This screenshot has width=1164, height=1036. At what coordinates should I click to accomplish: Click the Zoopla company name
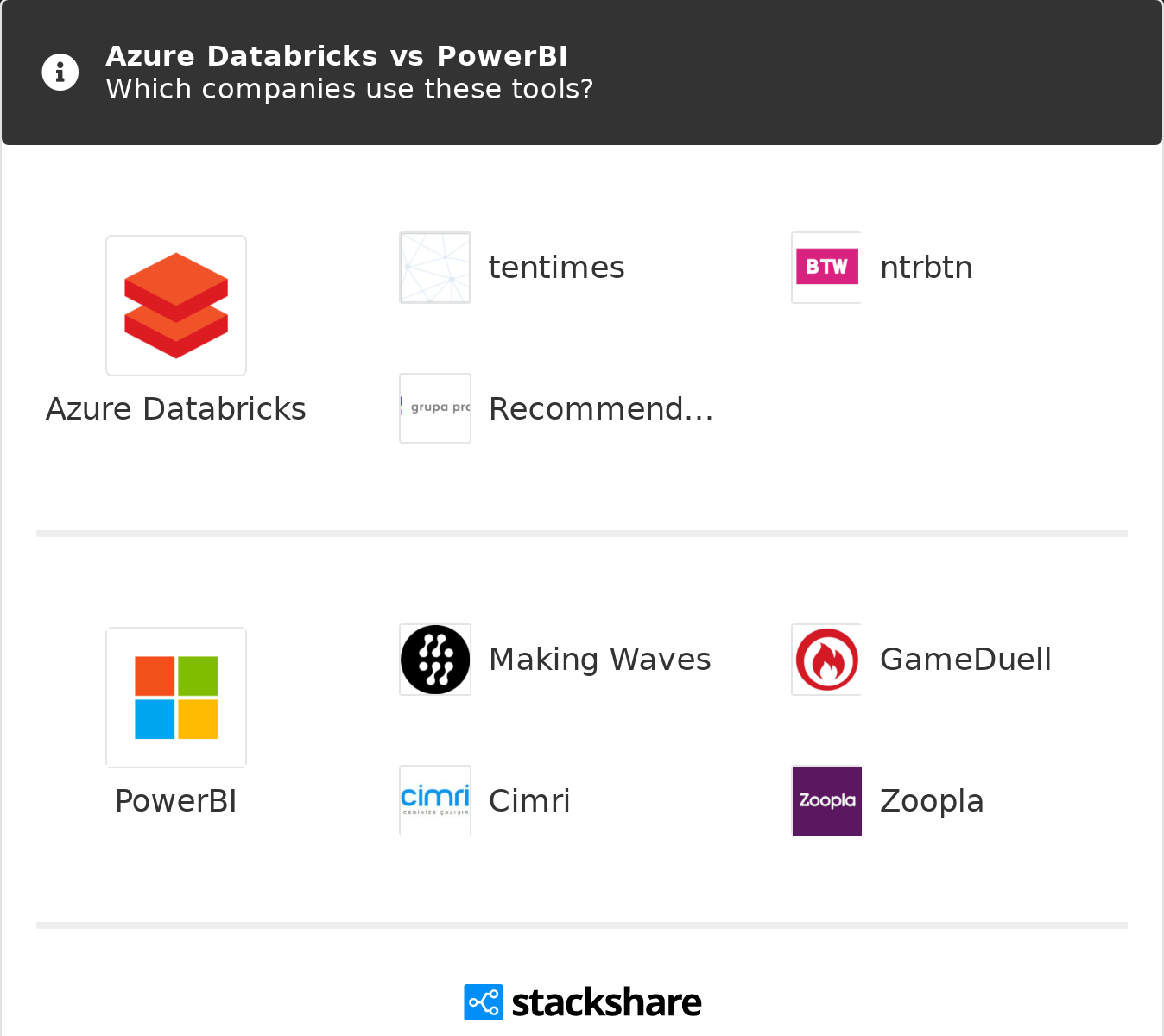932,801
